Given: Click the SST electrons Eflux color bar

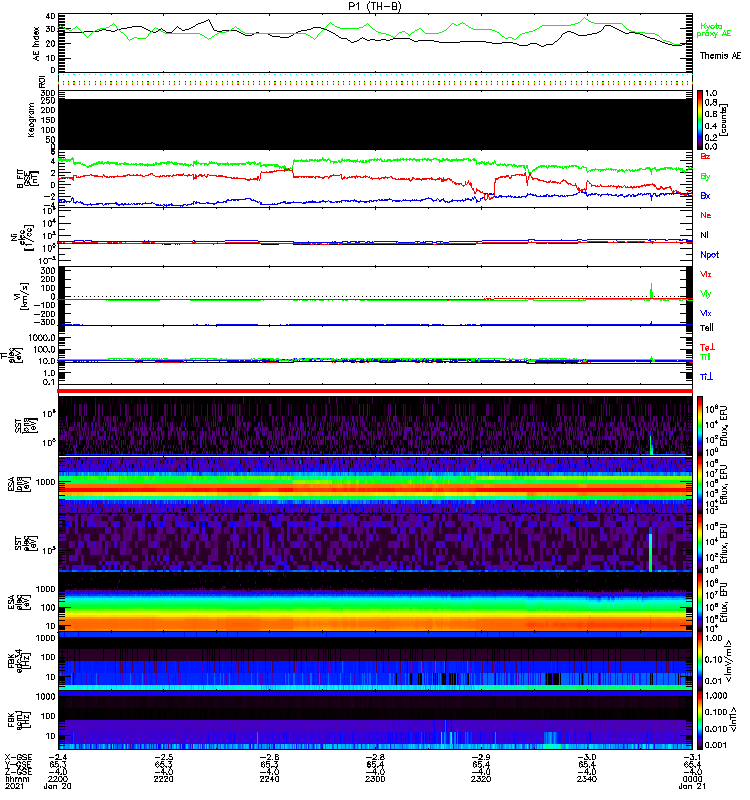Looking at the screenshot, I should [700, 542].
